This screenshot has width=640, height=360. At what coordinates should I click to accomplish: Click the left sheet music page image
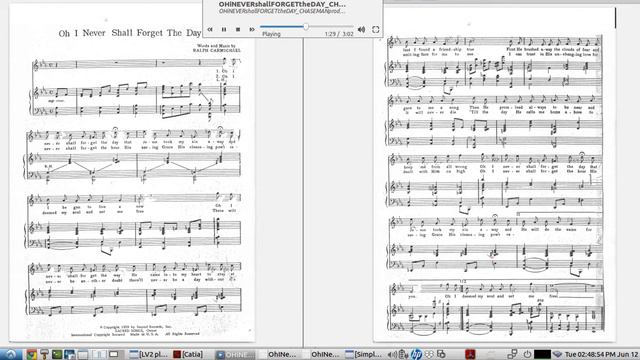(x=132, y=173)
